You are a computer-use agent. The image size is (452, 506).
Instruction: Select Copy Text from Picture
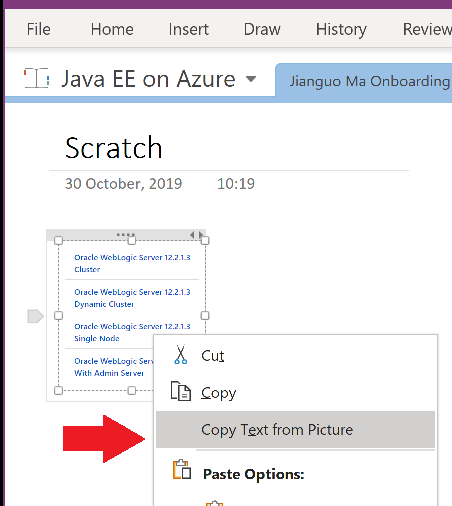click(295, 430)
